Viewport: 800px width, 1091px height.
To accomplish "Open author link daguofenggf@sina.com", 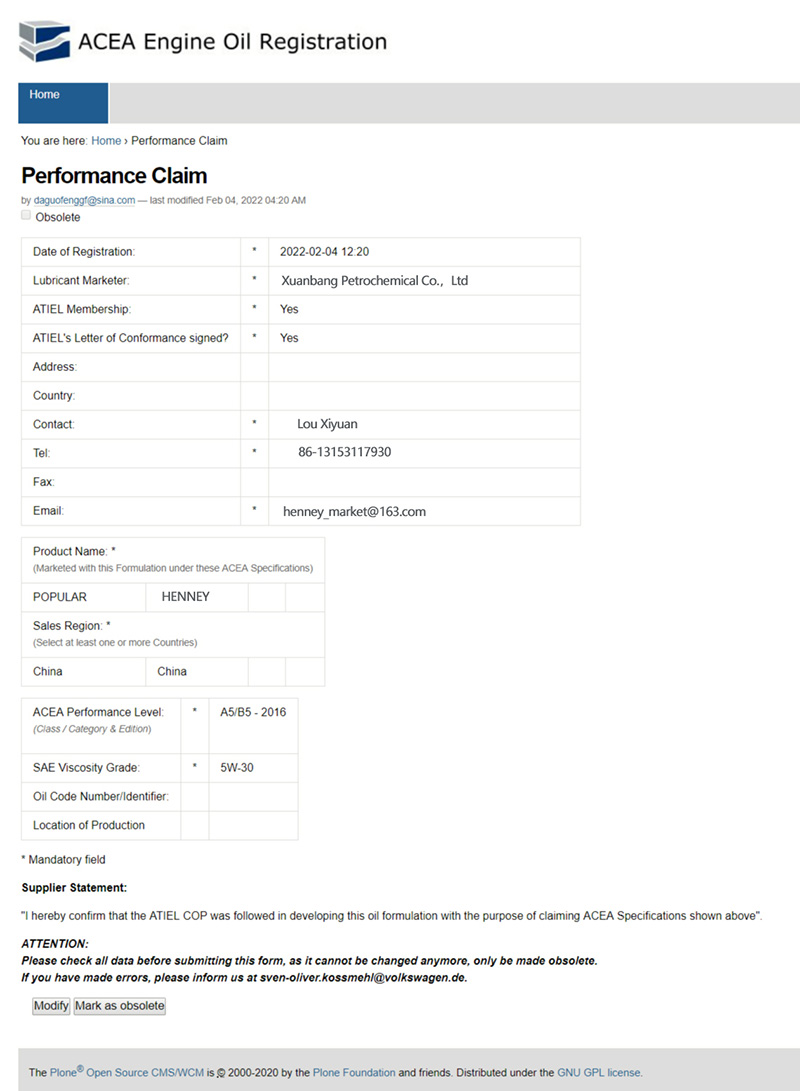I will coord(84,200).
